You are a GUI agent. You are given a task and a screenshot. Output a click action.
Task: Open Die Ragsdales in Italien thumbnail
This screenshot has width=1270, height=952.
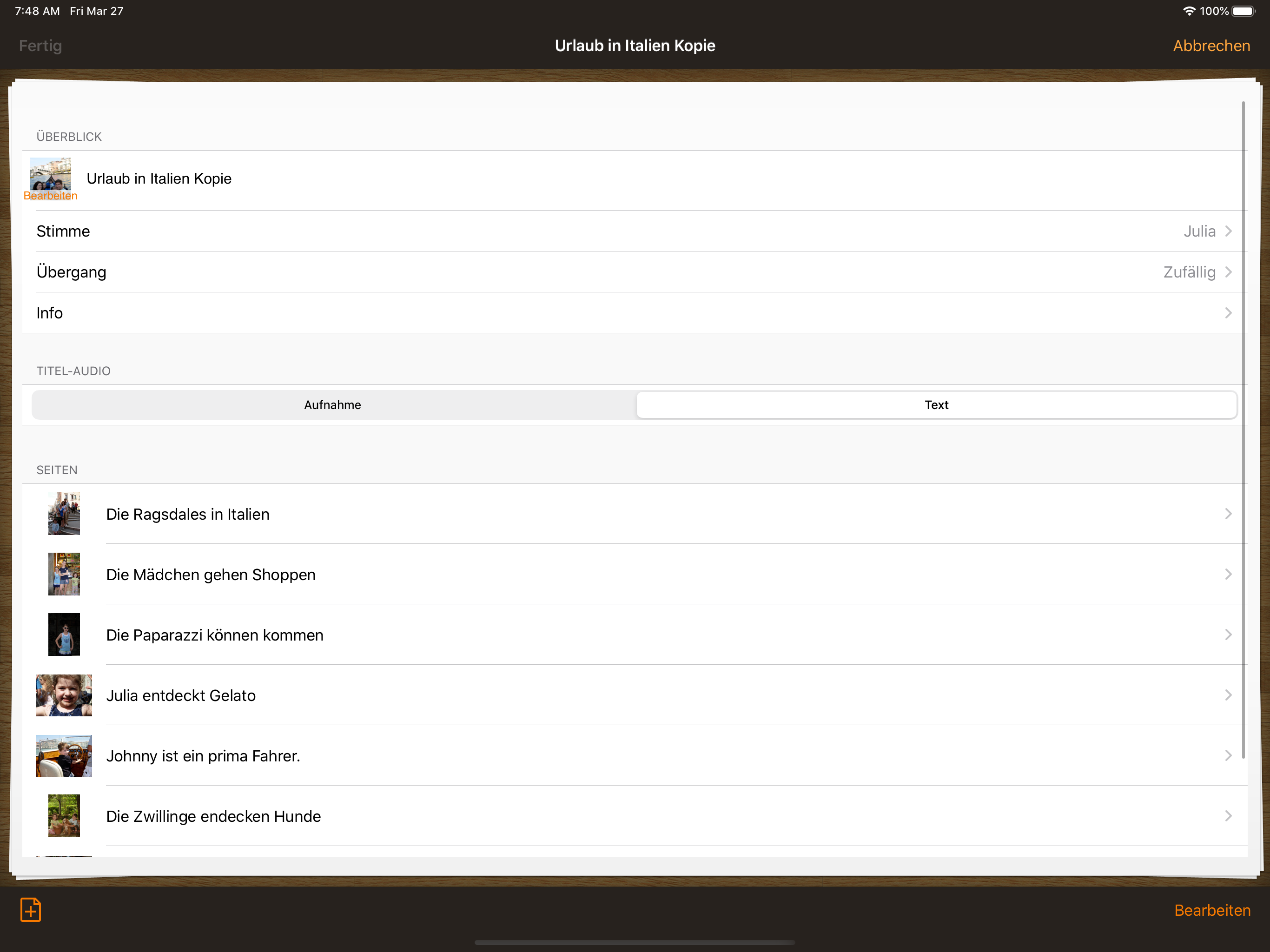[64, 514]
